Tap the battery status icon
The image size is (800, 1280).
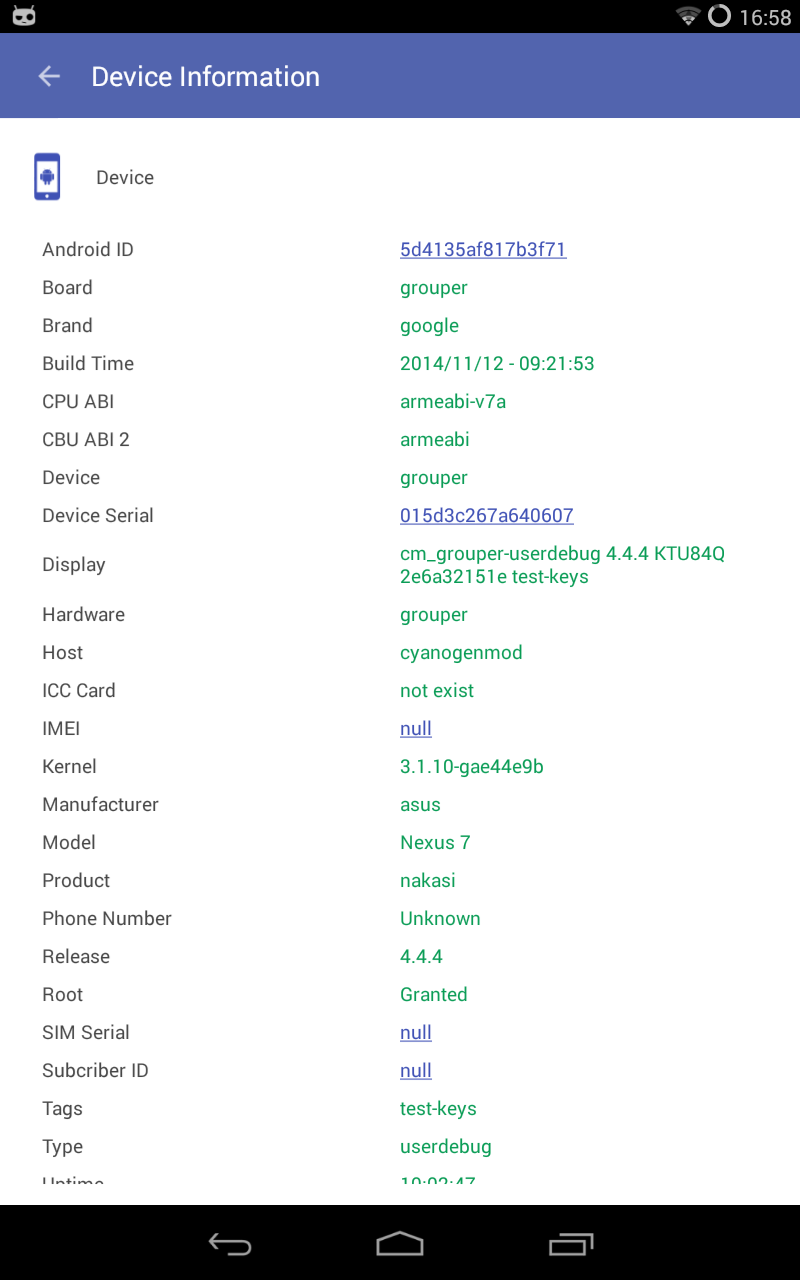[x=718, y=15]
